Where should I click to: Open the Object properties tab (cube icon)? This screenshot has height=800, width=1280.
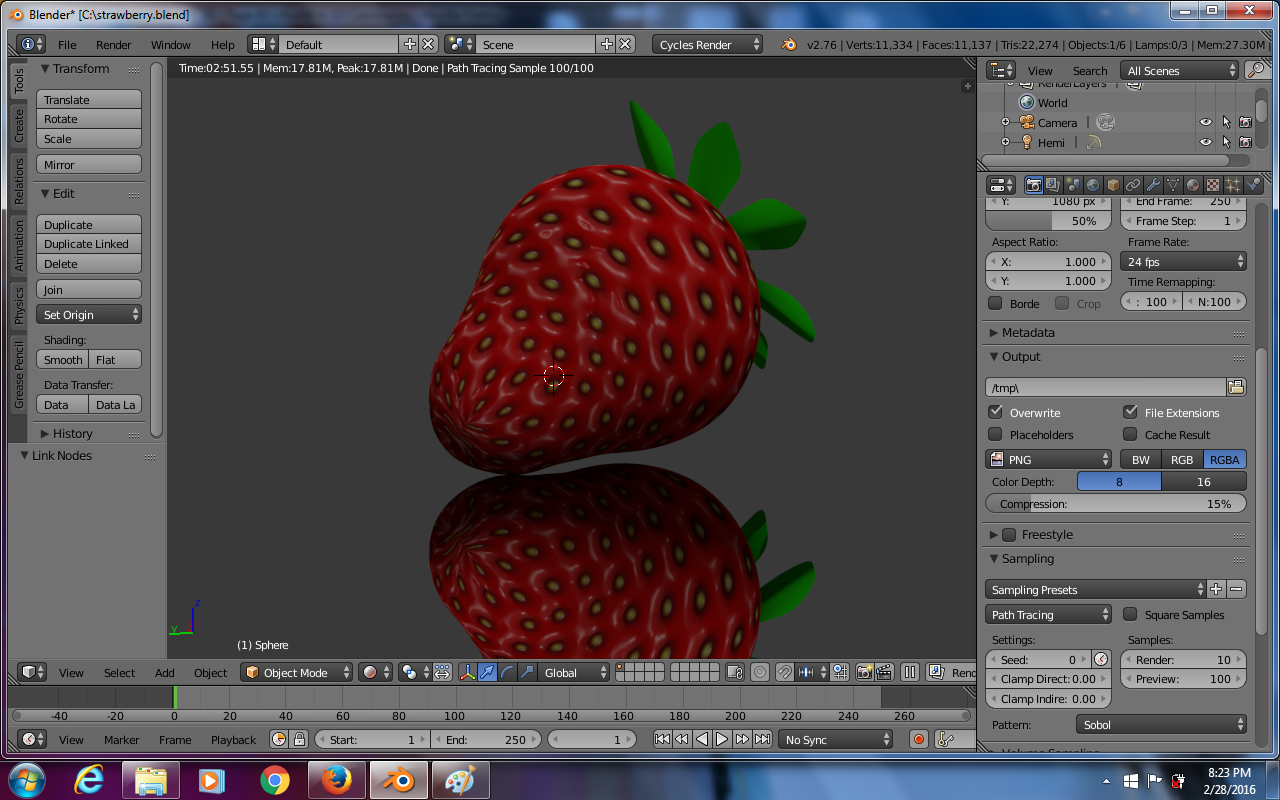[1113, 185]
